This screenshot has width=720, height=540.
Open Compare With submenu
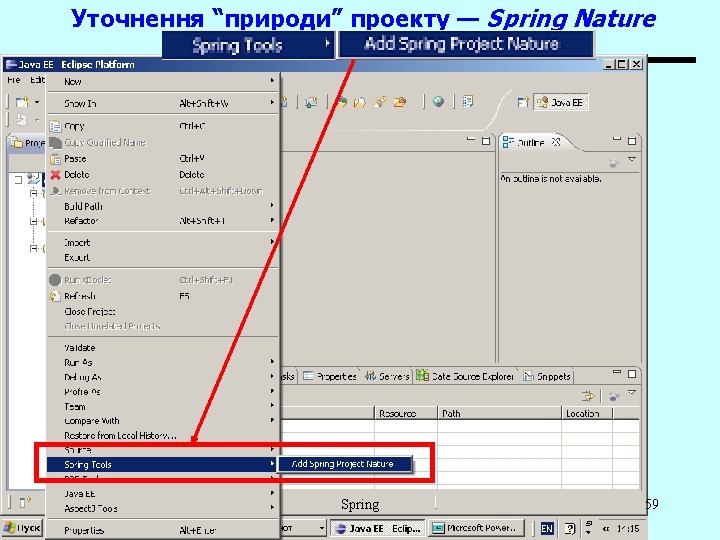click(x=163, y=421)
